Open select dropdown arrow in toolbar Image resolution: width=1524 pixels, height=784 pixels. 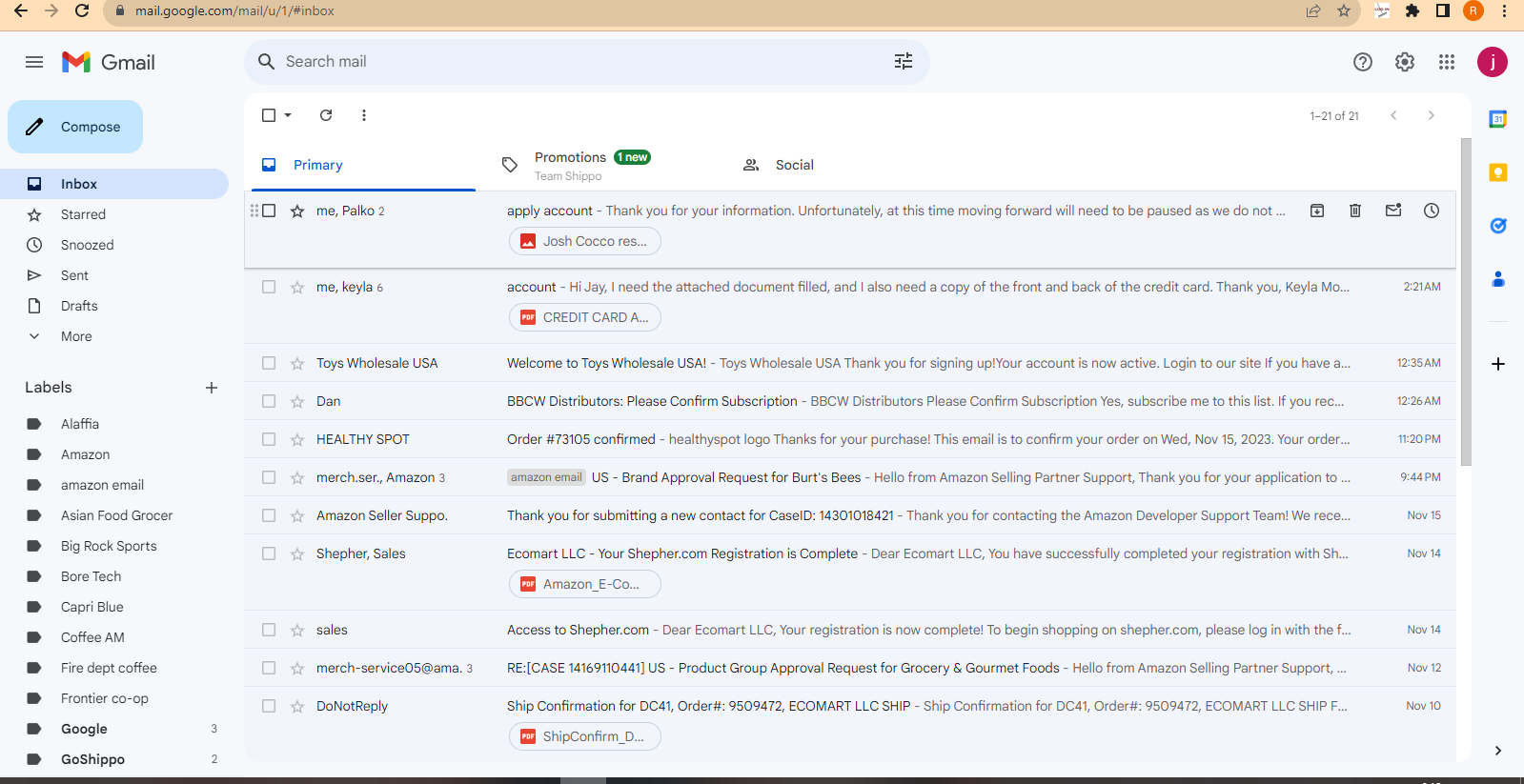point(288,115)
